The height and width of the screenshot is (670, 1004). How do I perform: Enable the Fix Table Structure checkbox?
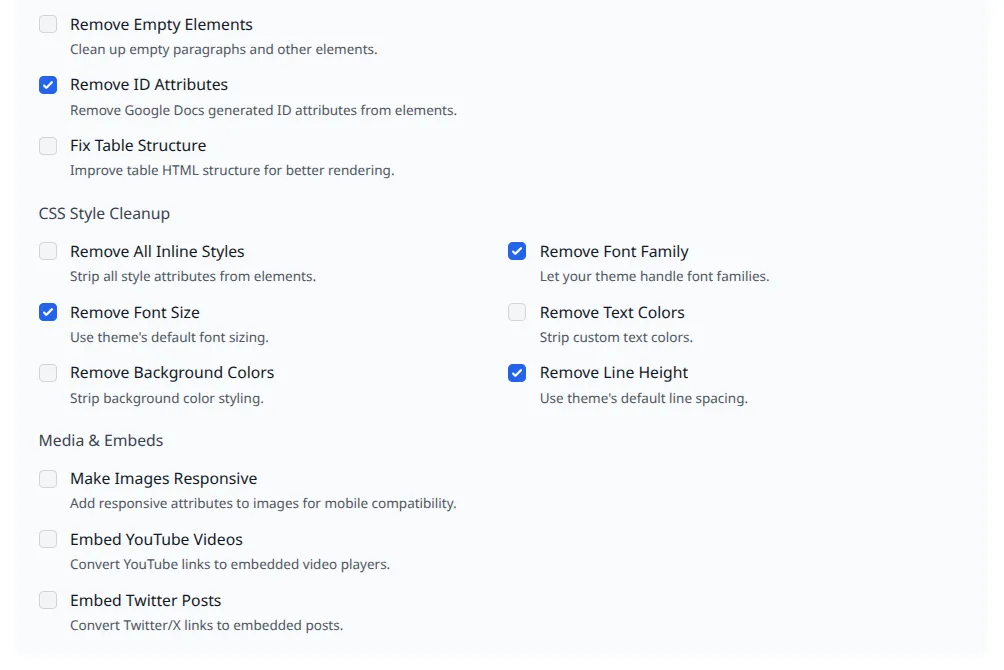tap(47, 146)
